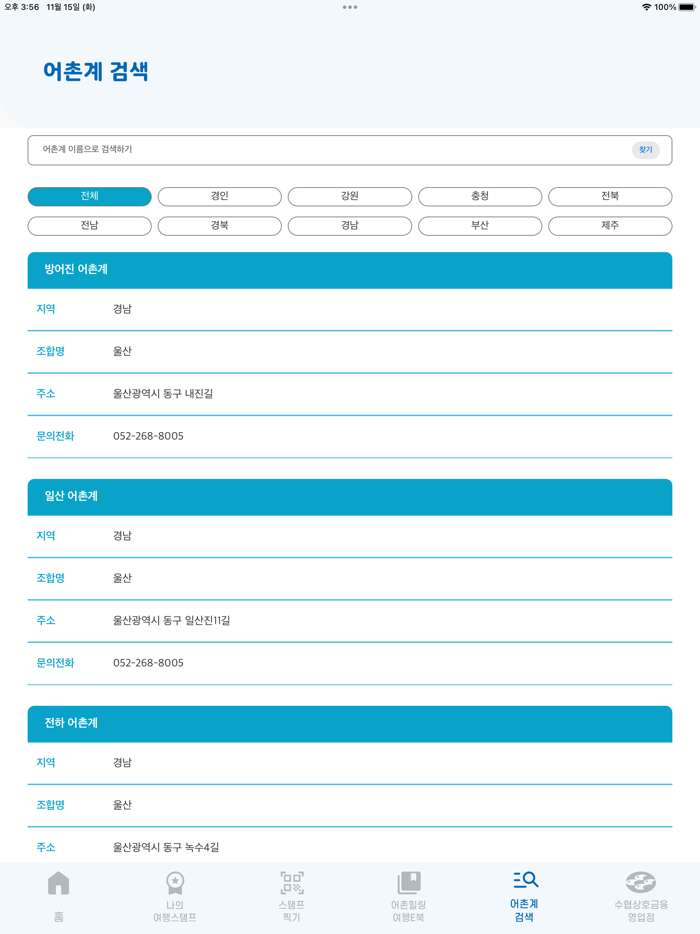Tap the status bar time 오후 3:56

point(21,7)
